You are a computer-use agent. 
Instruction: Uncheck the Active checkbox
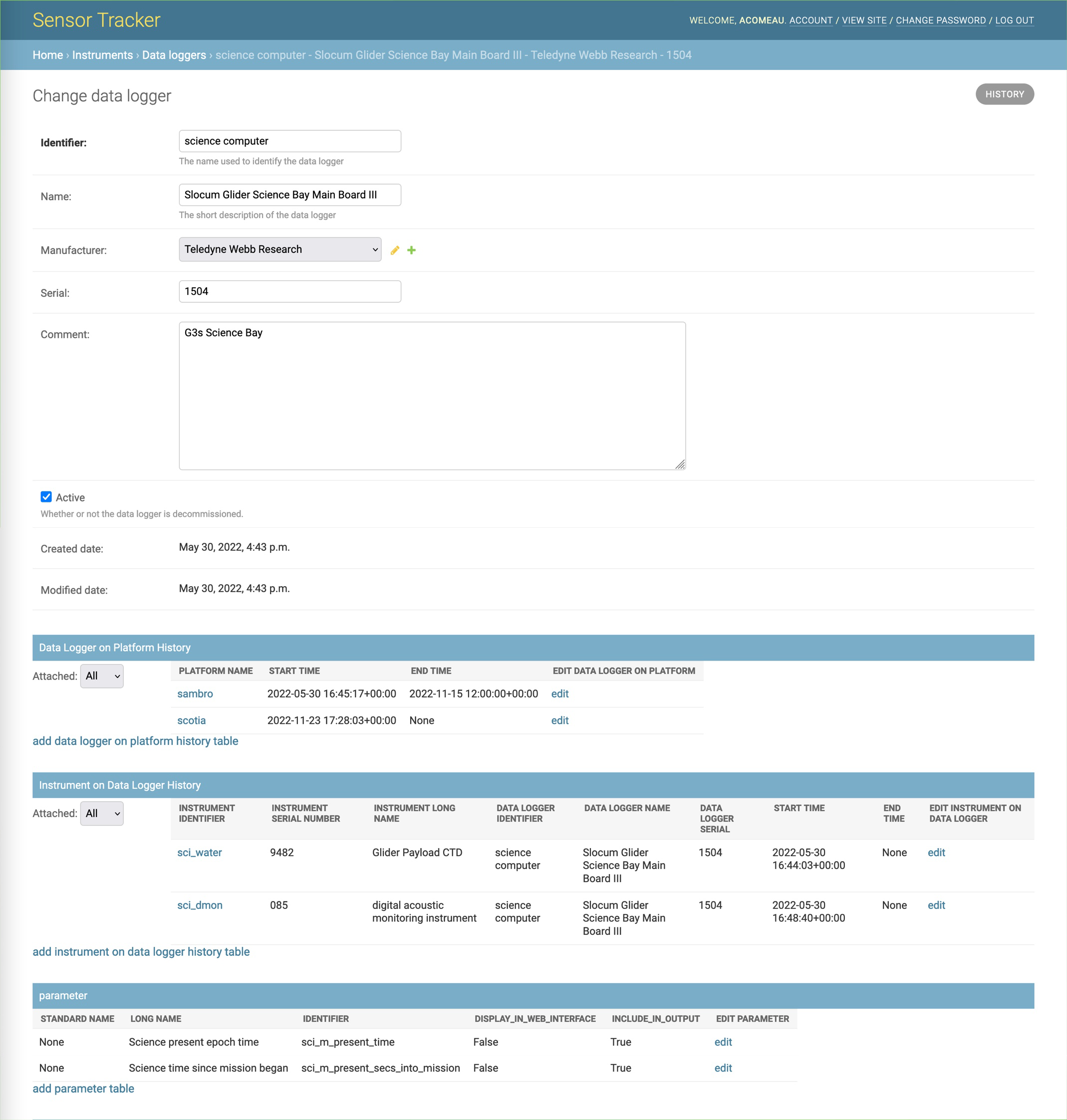coord(46,497)
